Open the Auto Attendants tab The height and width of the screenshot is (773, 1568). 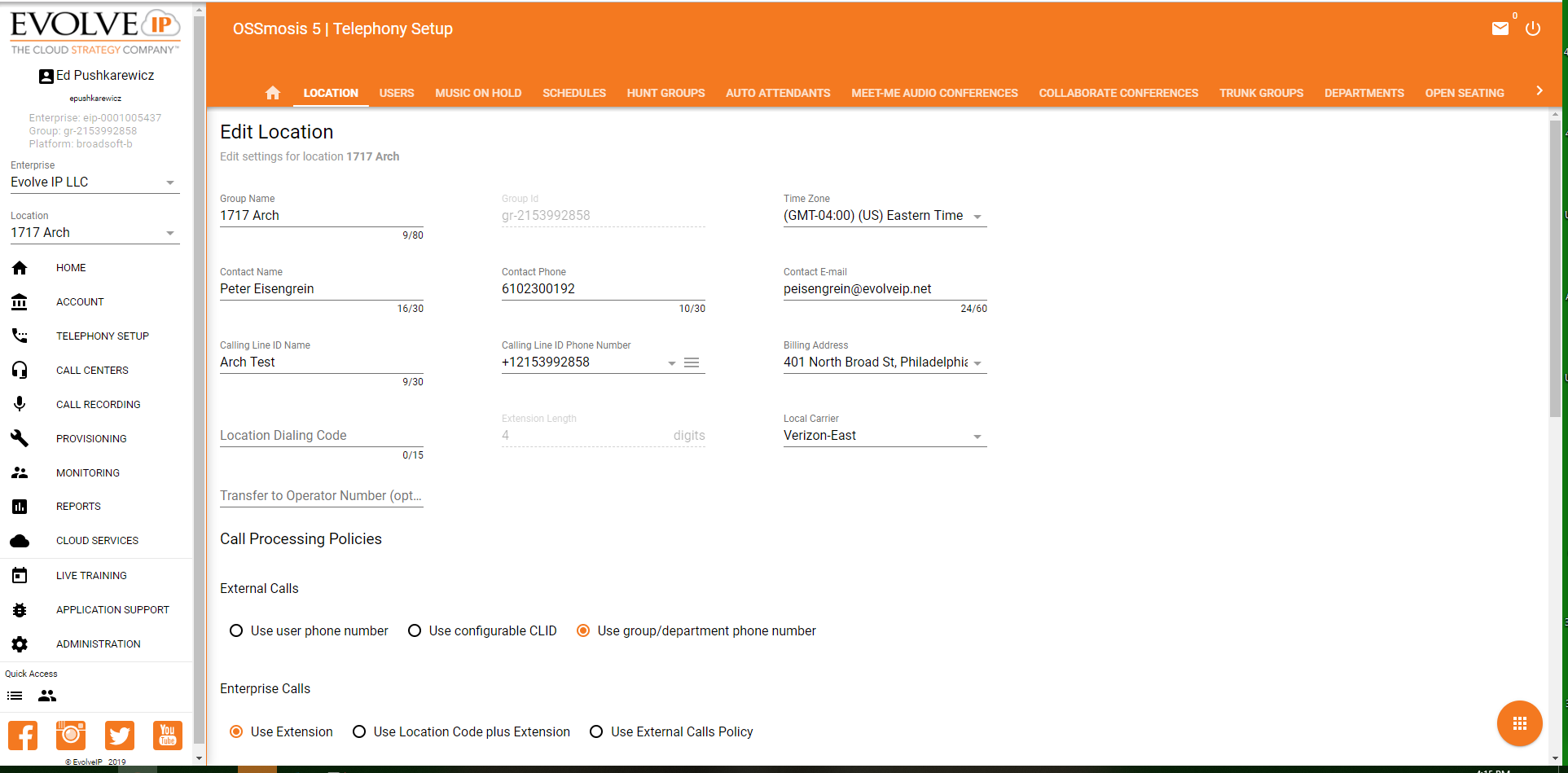pyautogui.click(x=778, y=93)
